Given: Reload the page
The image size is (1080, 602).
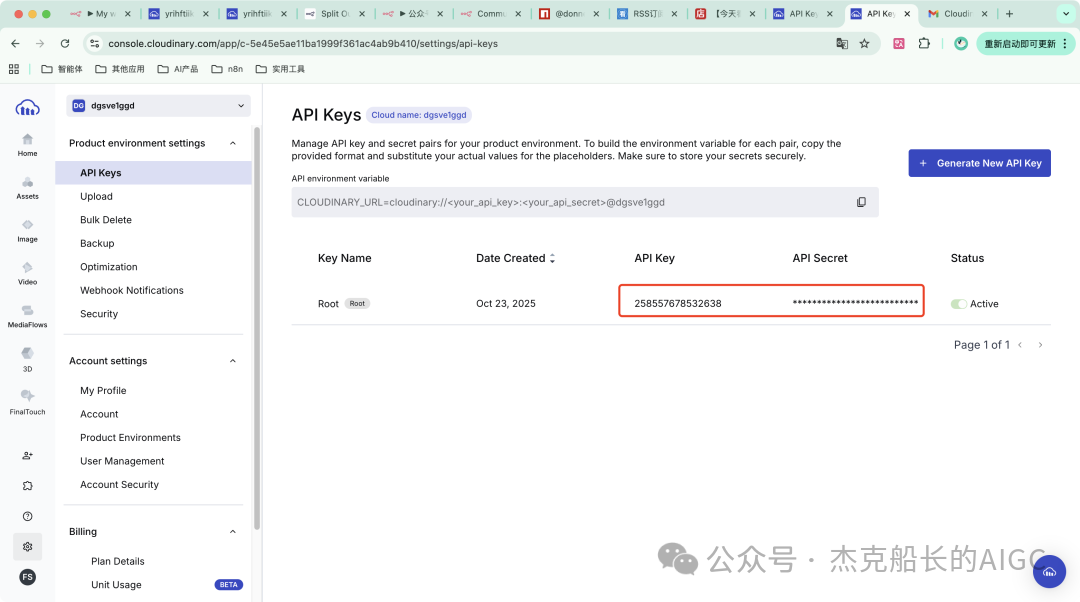Looking at the screenshot, I should (65, 43).
